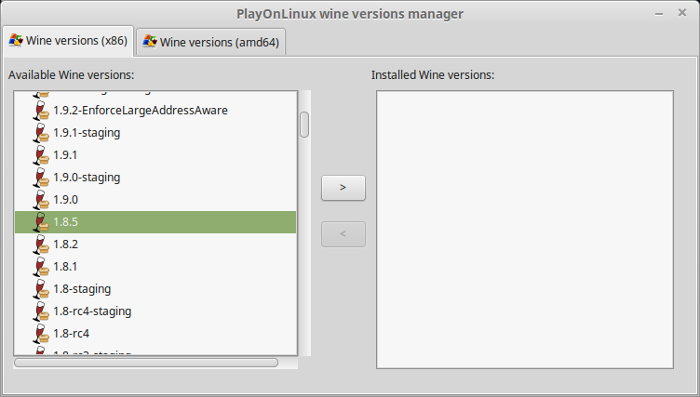This screenshot has height=397, width=700.
Task: Click the wine icon of highlighted 1.8.5
Action: (x=41, y=222)
